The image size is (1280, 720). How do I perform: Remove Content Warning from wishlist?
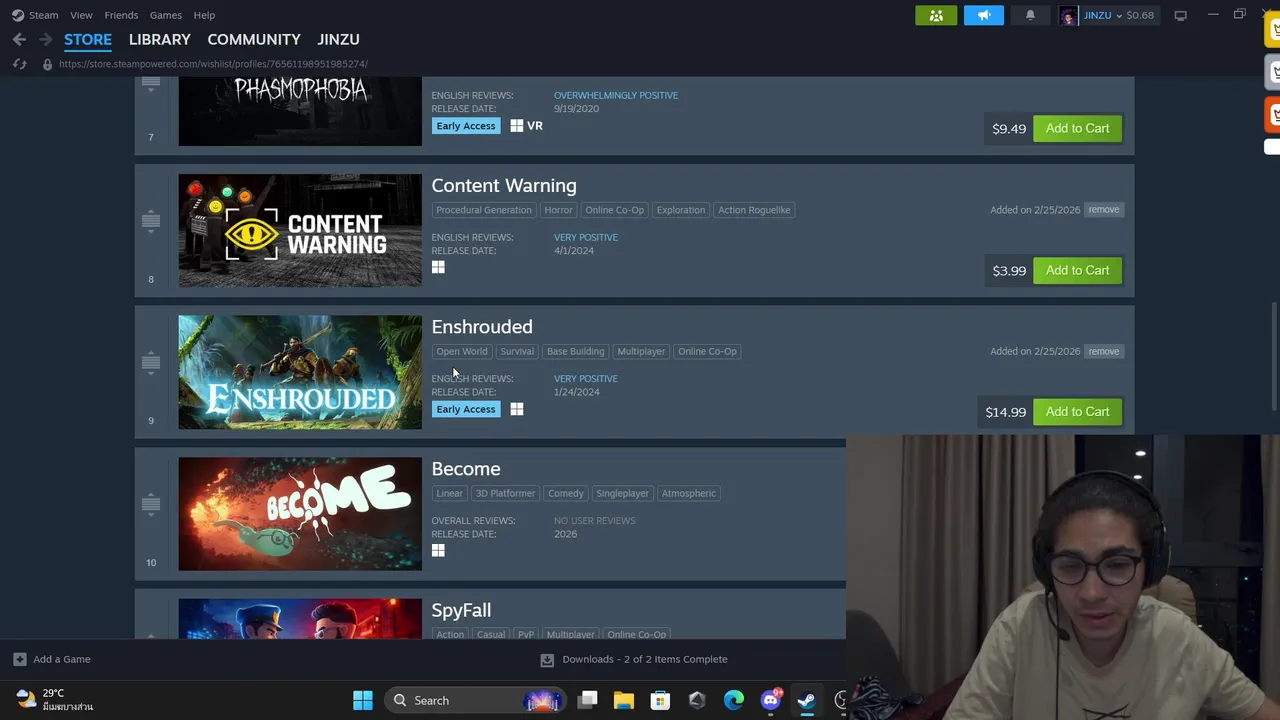coord(1104,210)
